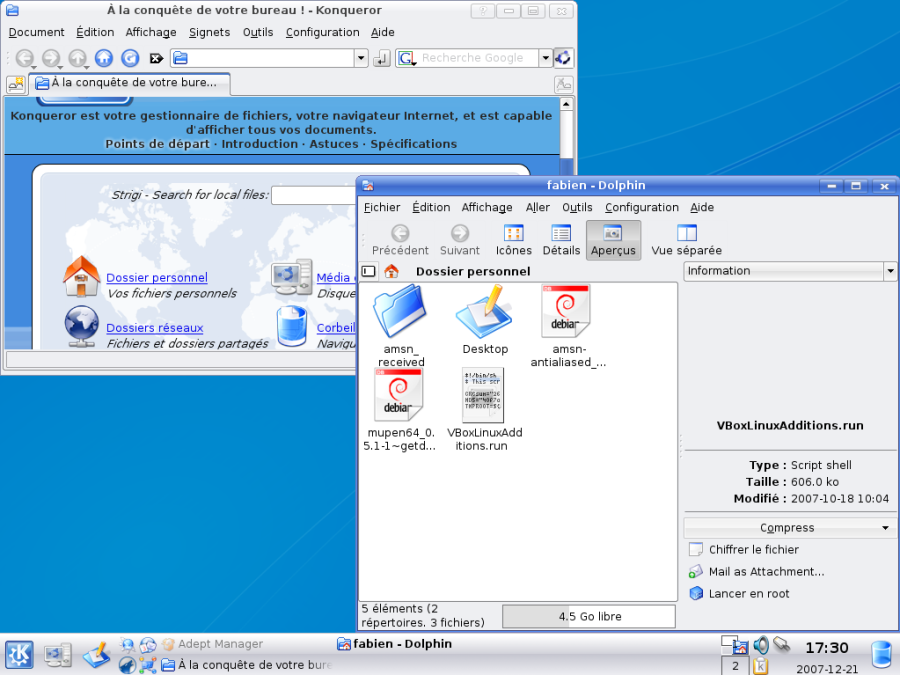The height and width of the screenshot is (675, 900).
Task: Go to Home folder in Konqueror toolbar
Action: click(104, 58)
